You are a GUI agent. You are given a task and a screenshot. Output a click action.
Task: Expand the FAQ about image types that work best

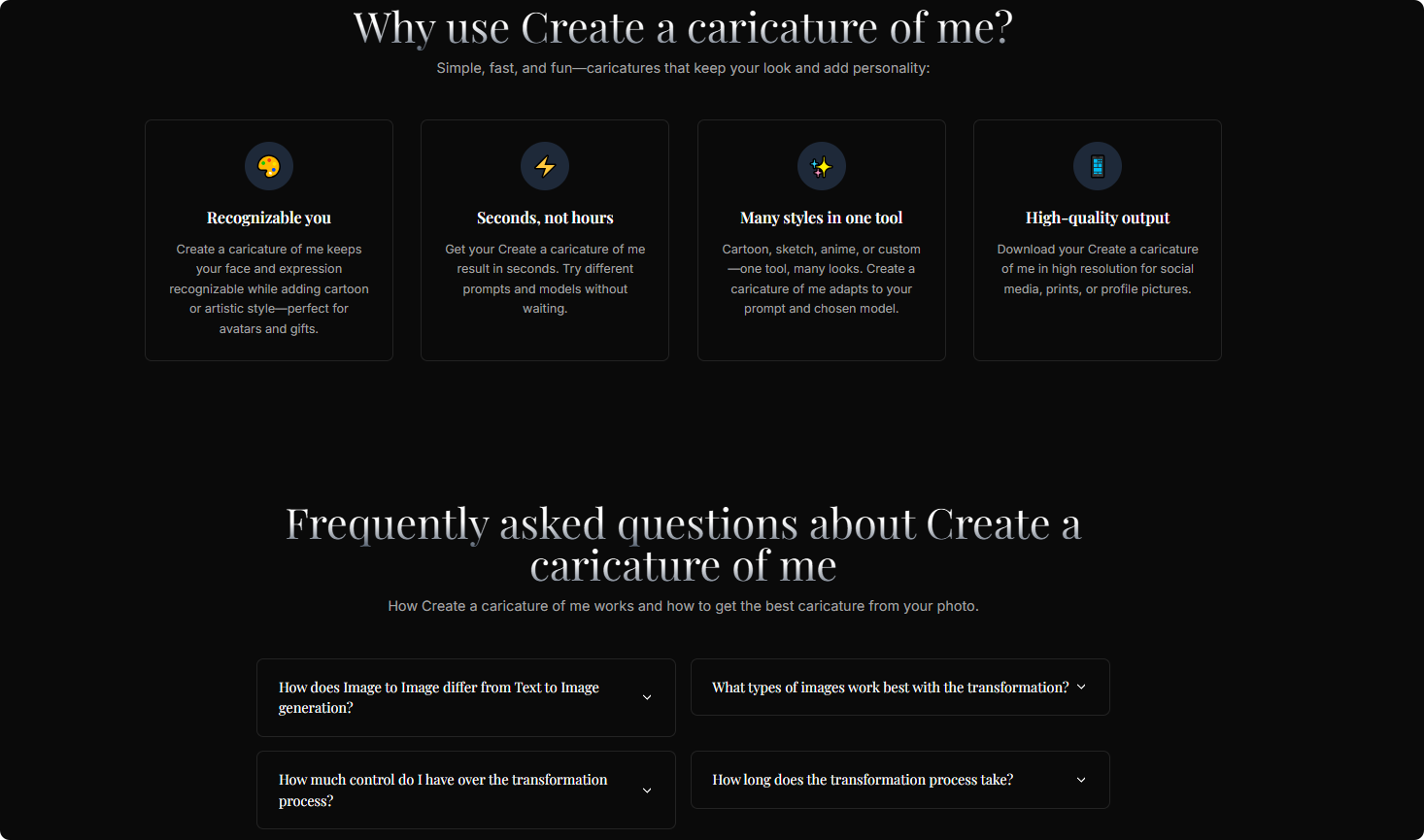(898, 687)
